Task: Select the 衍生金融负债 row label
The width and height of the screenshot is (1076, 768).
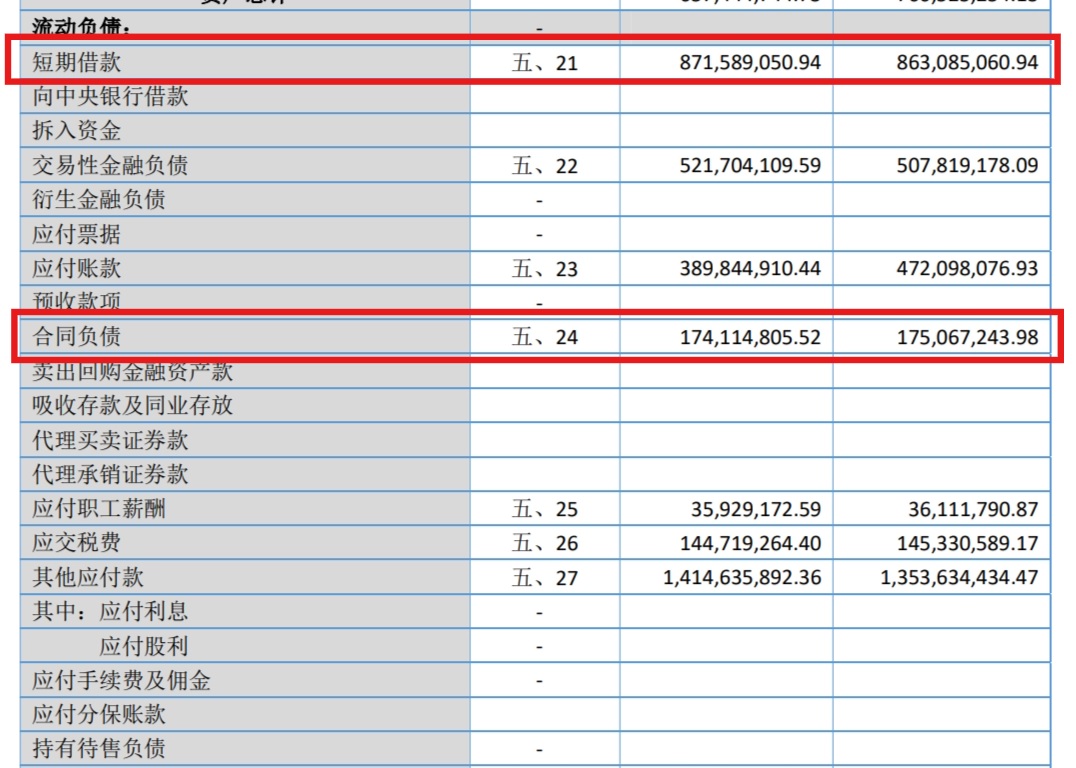Action: 99,199
